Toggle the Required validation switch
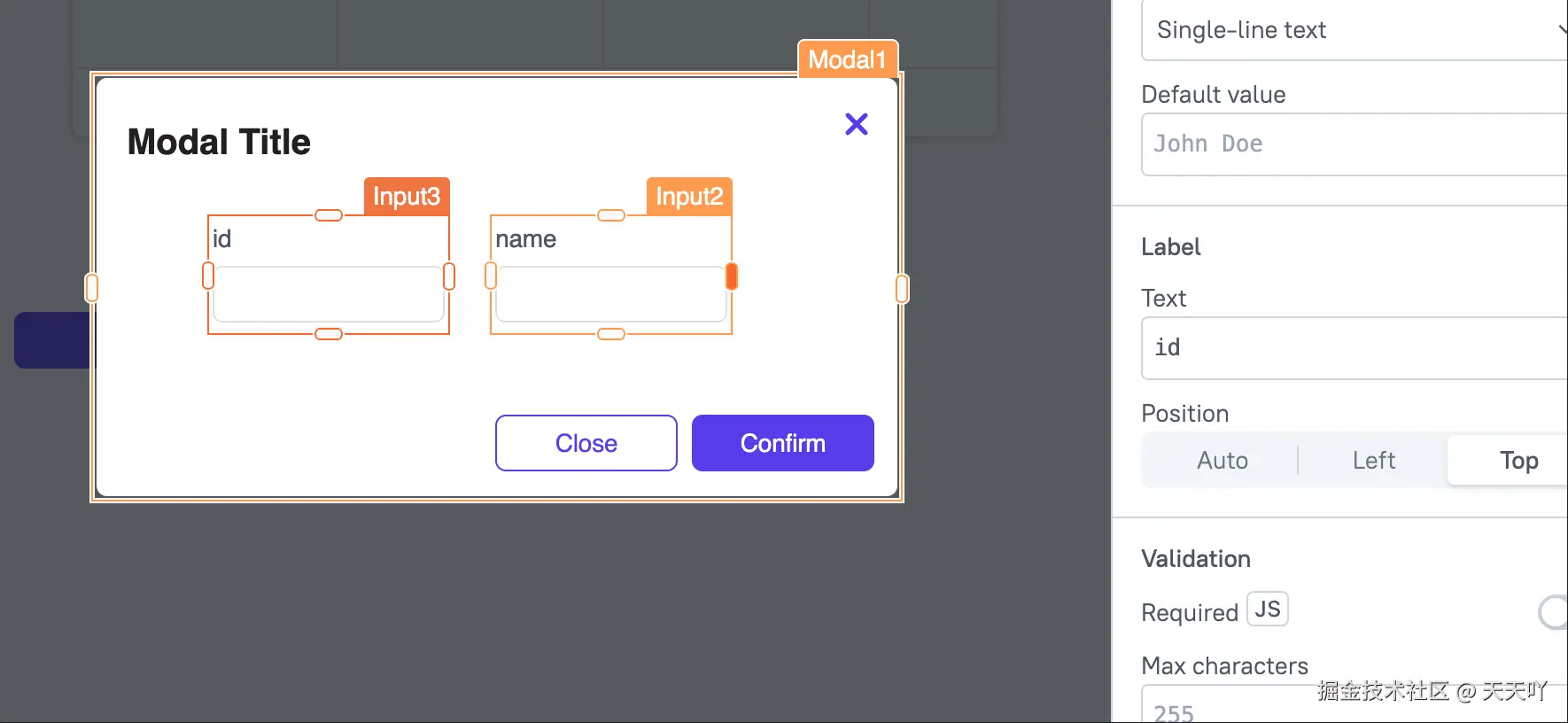The width and height of the screenshot is (1568, 723). 1553,612
